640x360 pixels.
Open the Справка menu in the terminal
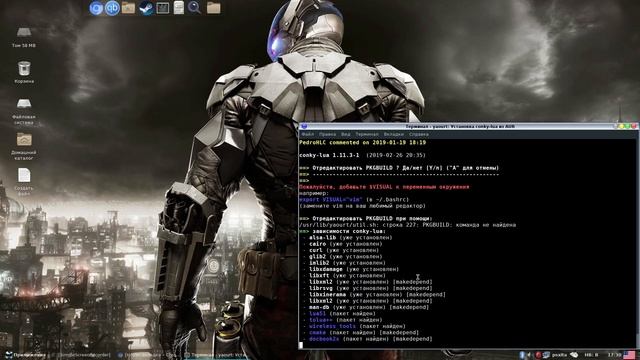point(419,134)
